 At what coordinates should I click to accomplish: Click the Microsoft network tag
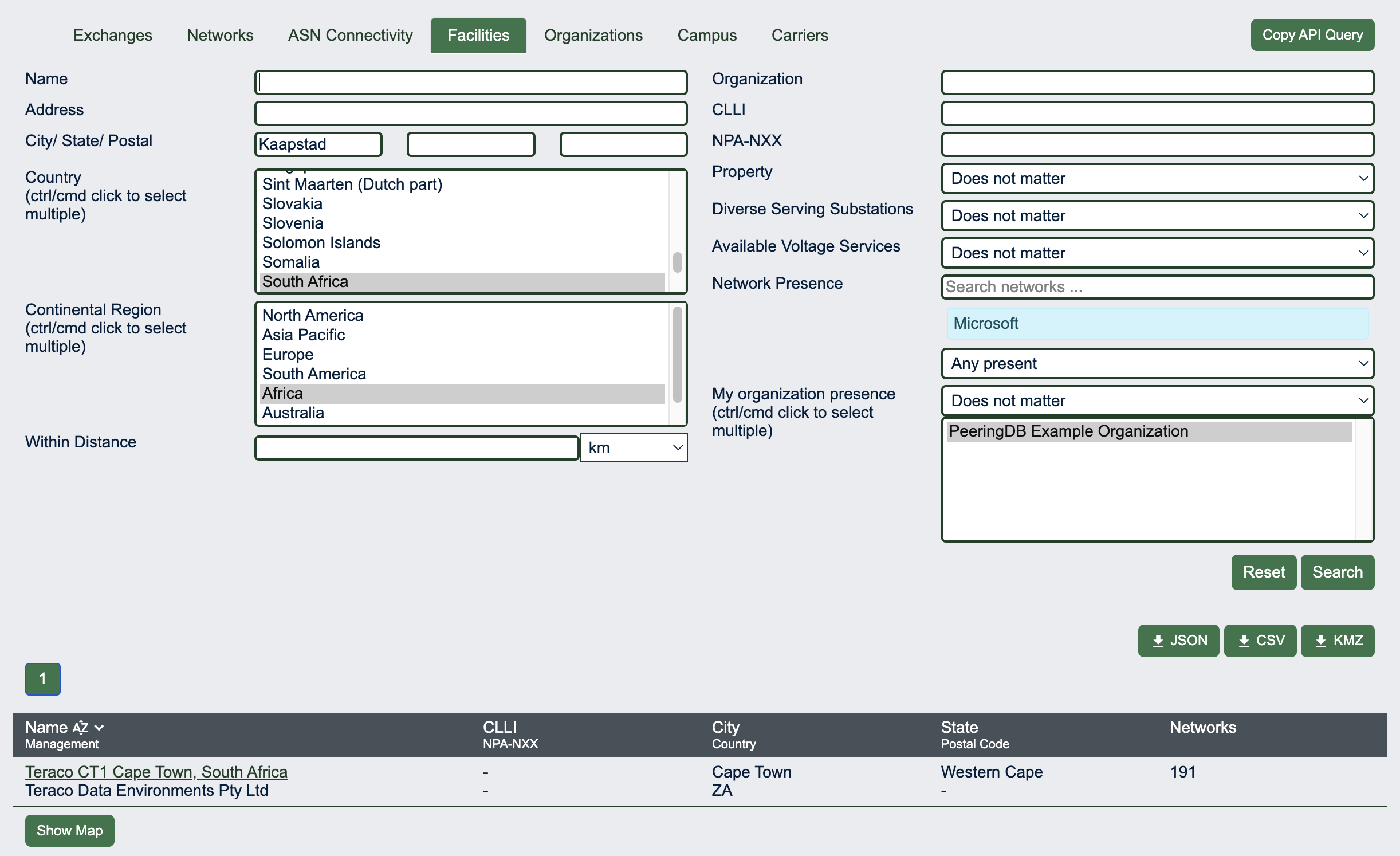tap(1158, 324)
